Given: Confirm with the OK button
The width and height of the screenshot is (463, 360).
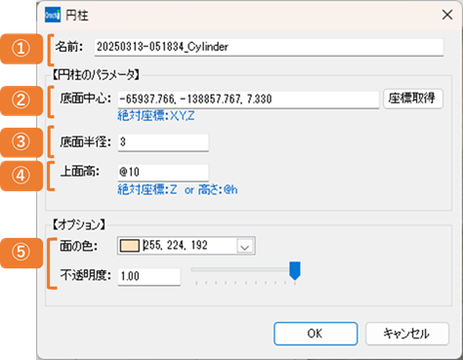Looking at the screenshot, I should click(316, 333).
